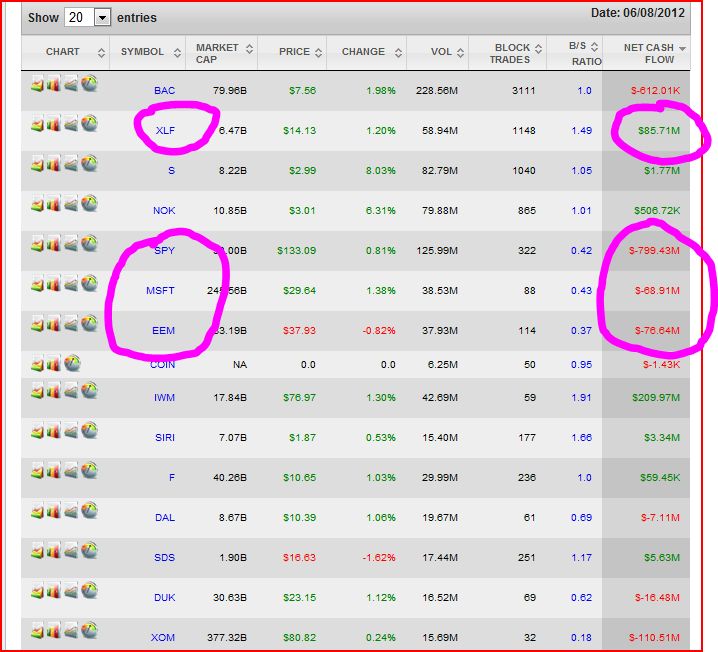Sort table by MARKET CAP column
This screenshot has height=652, width=718.
point(222,52)
